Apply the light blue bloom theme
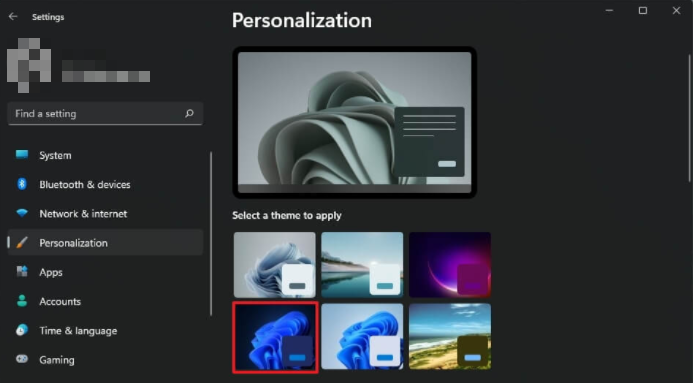Screen dimensions: 693x383 click(274, 265)
